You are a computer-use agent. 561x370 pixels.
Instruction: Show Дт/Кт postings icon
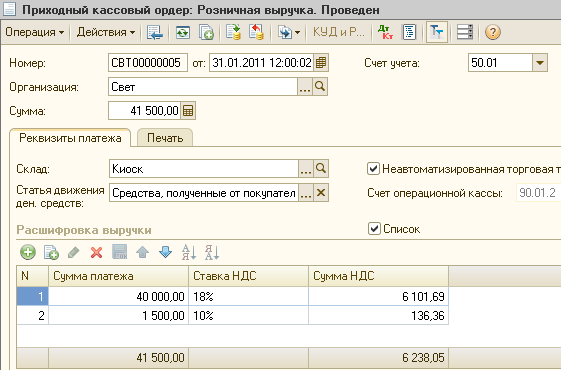[385, 32]
